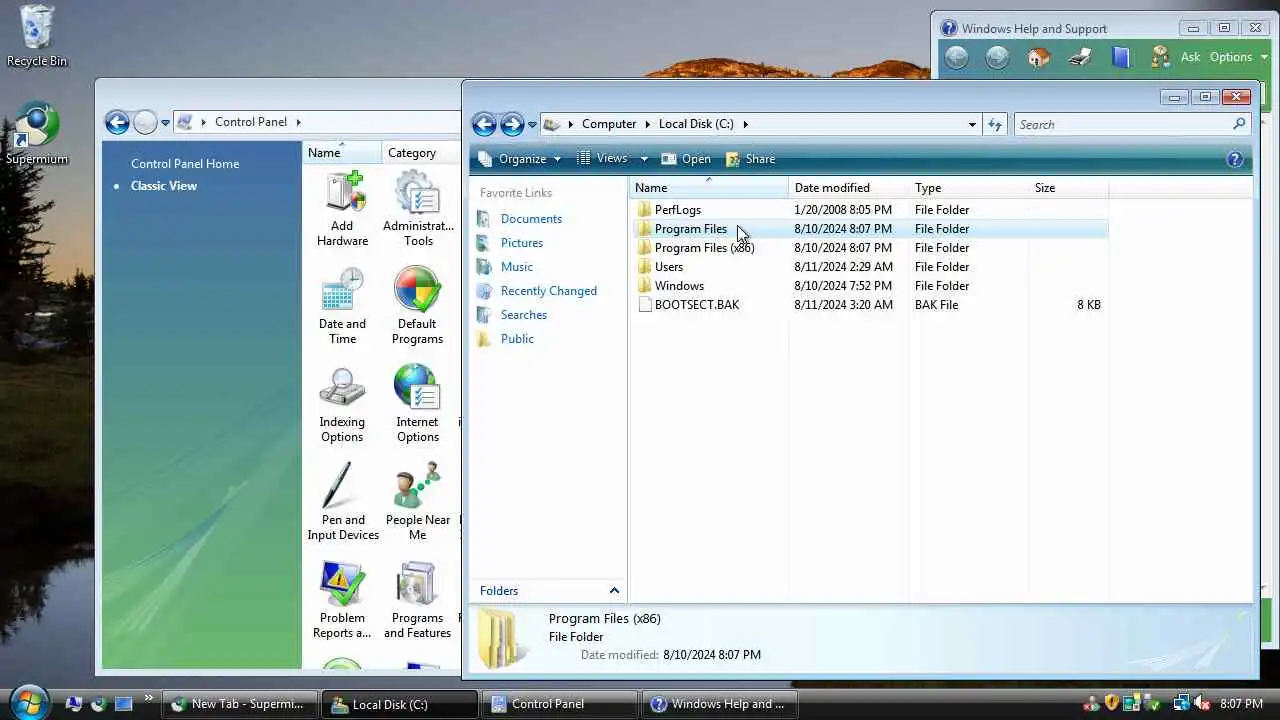The image size is (1280, 720).
Task: Select the Users folder
Action: tap(669, 267)
